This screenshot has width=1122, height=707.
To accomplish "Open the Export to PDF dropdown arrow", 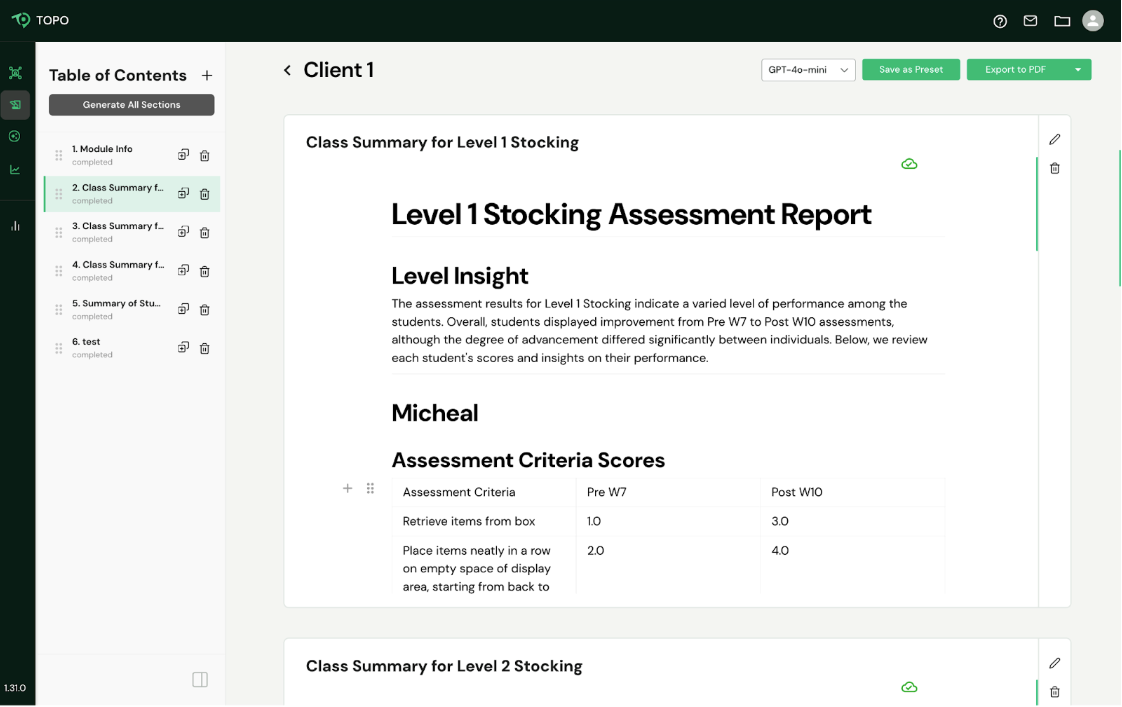I will [1078, 69].
